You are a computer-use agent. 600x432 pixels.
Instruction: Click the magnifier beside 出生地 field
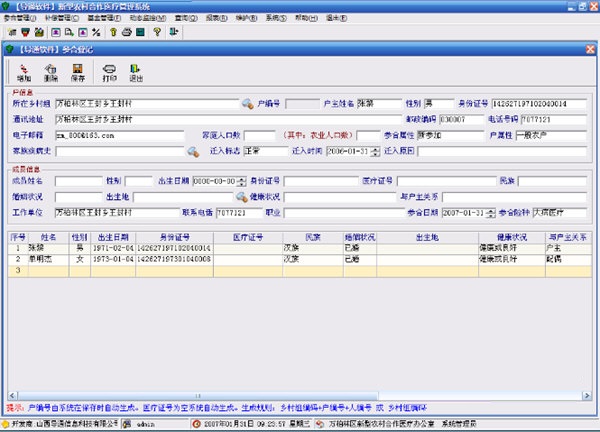(241, 197)
